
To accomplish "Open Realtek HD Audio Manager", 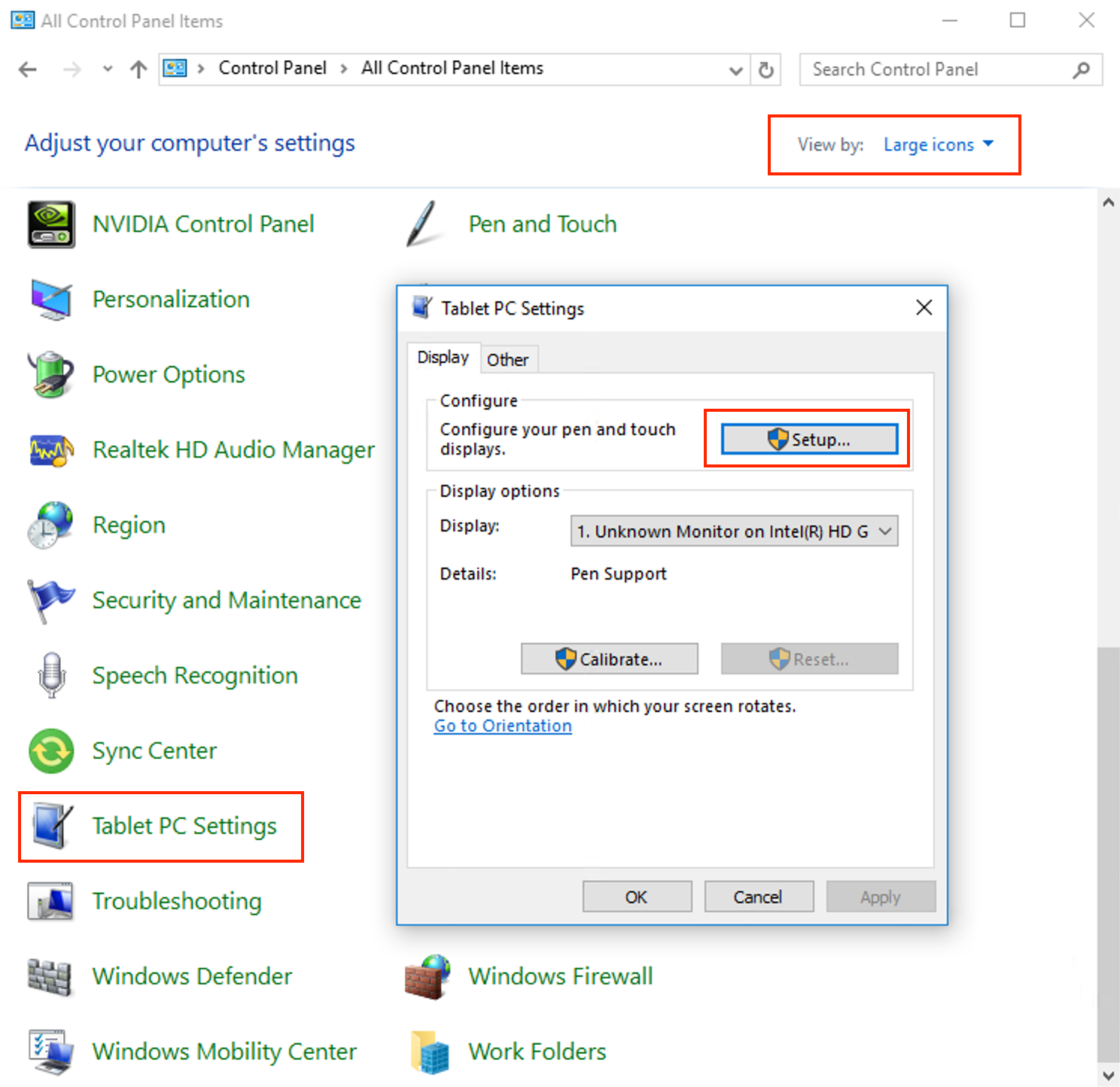I will tap(233, 449).
